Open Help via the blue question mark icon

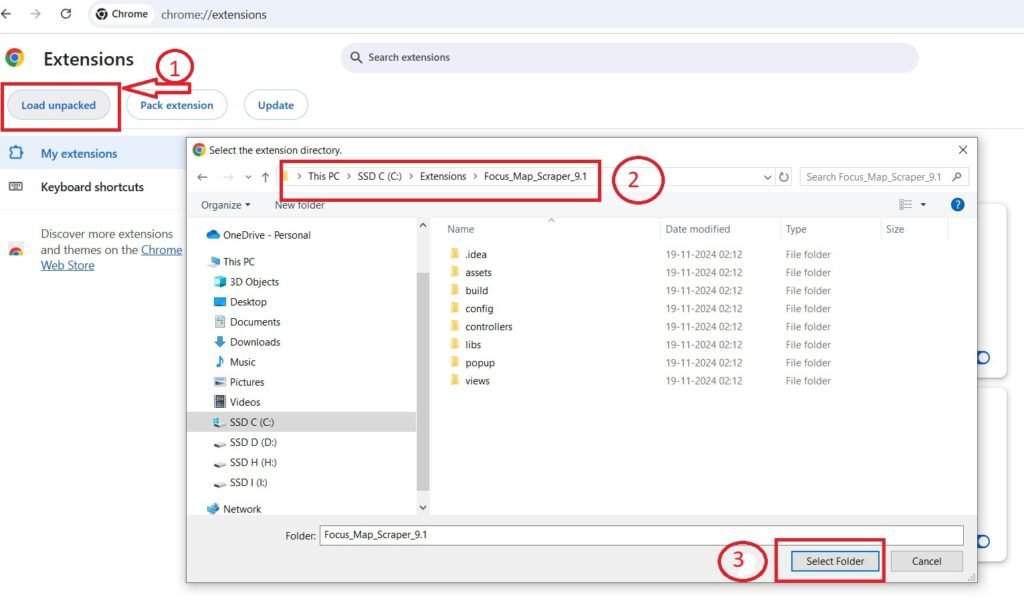click(x=957, y=204)
